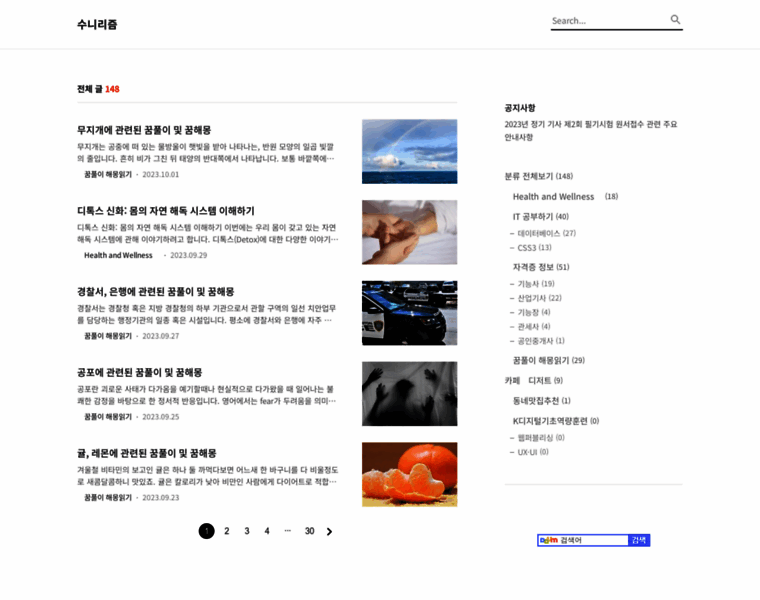Viewport: 760px width, 600px height.
Task: Open 카페 디저트 (9) category
Action: tap(534, 380)
